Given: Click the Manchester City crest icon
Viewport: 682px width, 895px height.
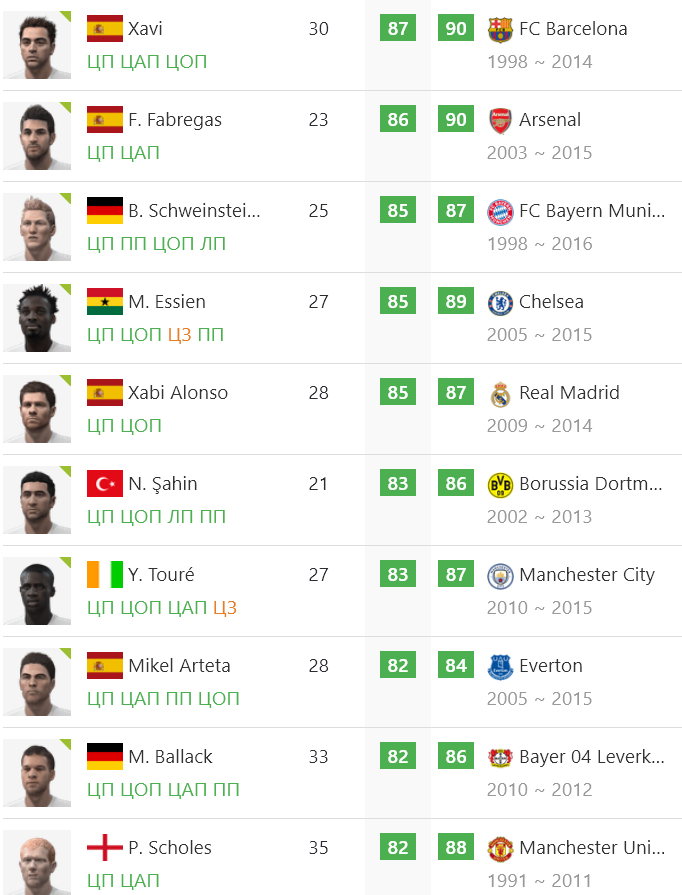Looking at the screenshot, I should tap(499, 575).
